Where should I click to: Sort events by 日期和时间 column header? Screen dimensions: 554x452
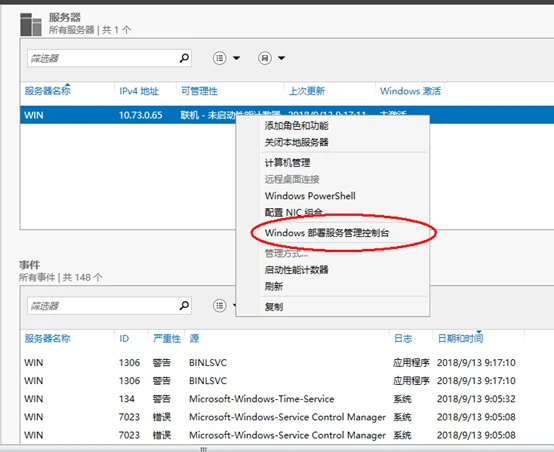460,339
